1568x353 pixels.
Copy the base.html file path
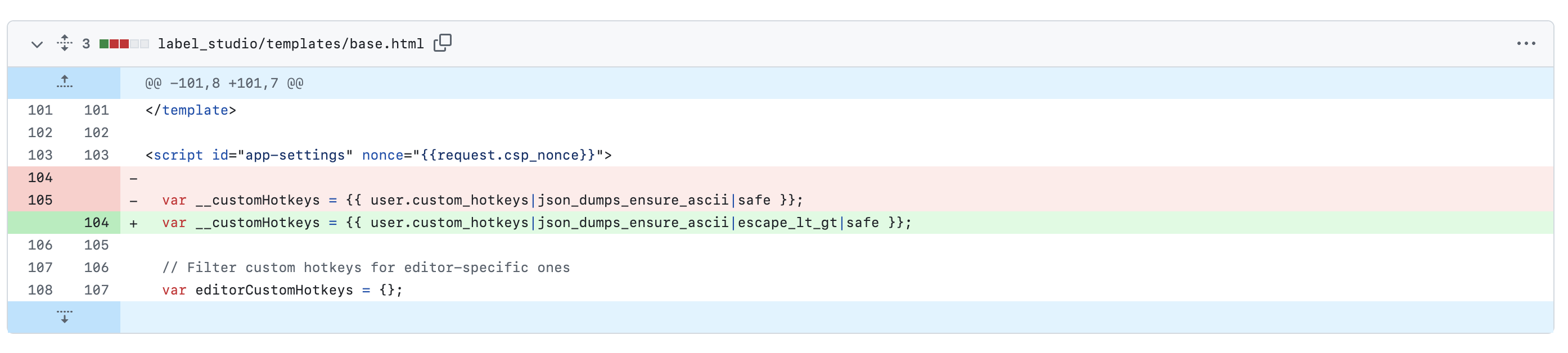click(x=443, y=43)
